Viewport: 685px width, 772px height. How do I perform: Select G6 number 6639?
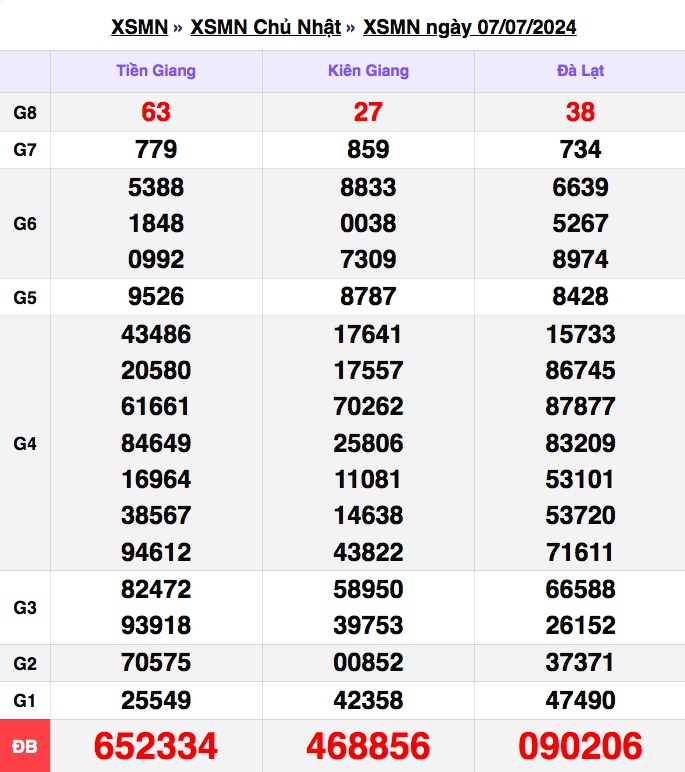pos(580,187)
